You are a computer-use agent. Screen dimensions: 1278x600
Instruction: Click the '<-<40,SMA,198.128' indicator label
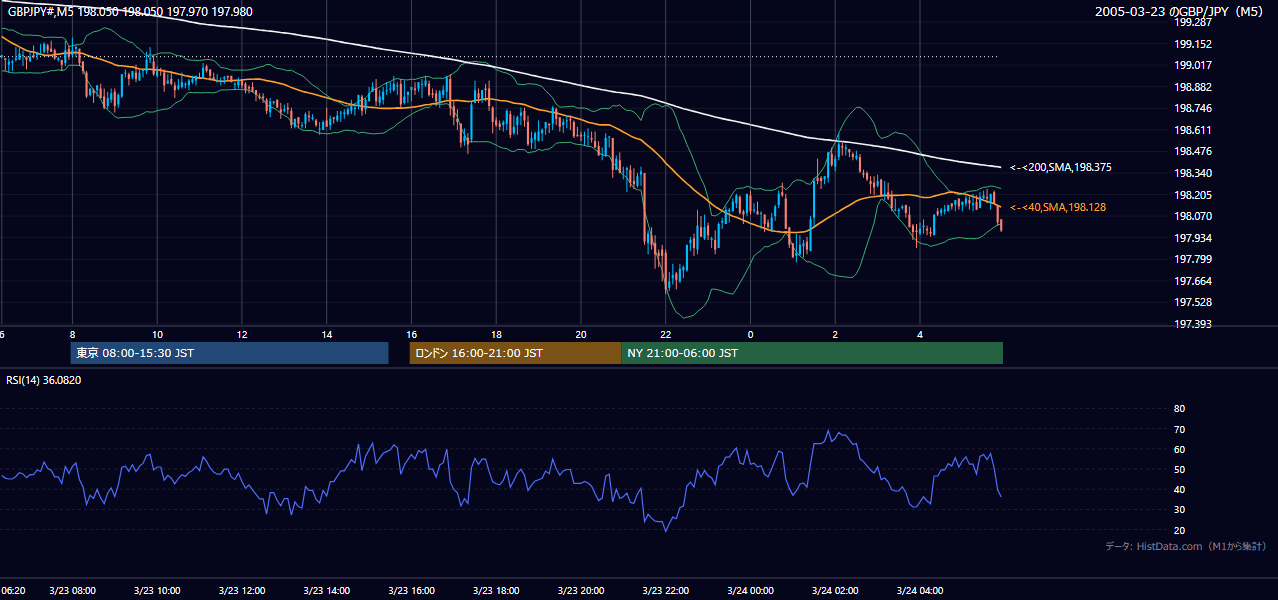(x=1060, y=207)
